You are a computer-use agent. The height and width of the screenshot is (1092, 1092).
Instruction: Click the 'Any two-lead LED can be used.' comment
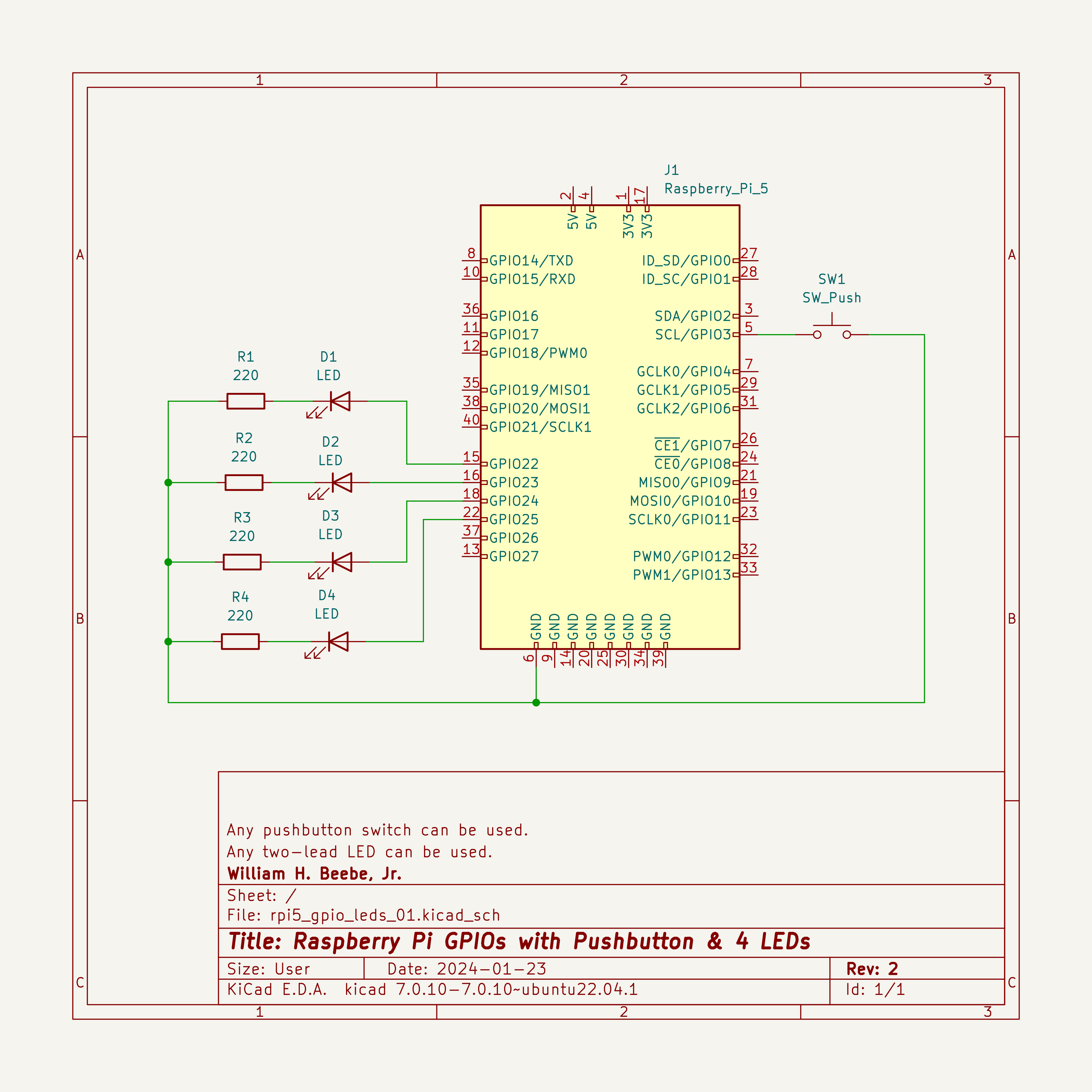click(360, 852)
